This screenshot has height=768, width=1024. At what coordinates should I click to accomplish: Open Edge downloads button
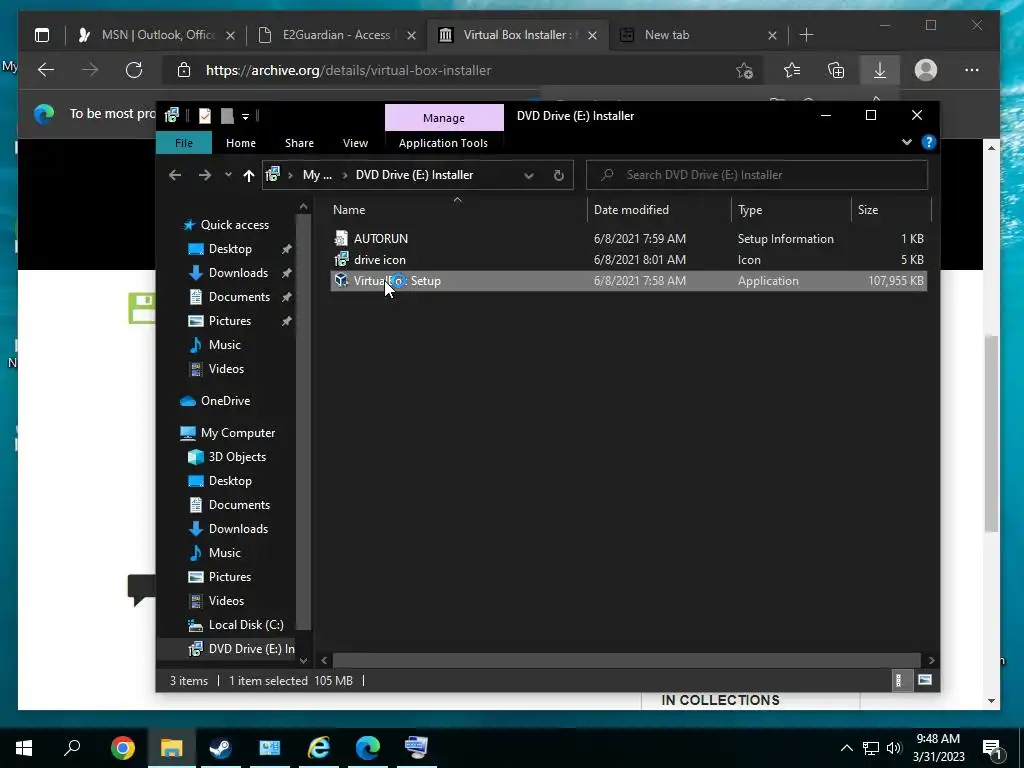pos(880,70)
